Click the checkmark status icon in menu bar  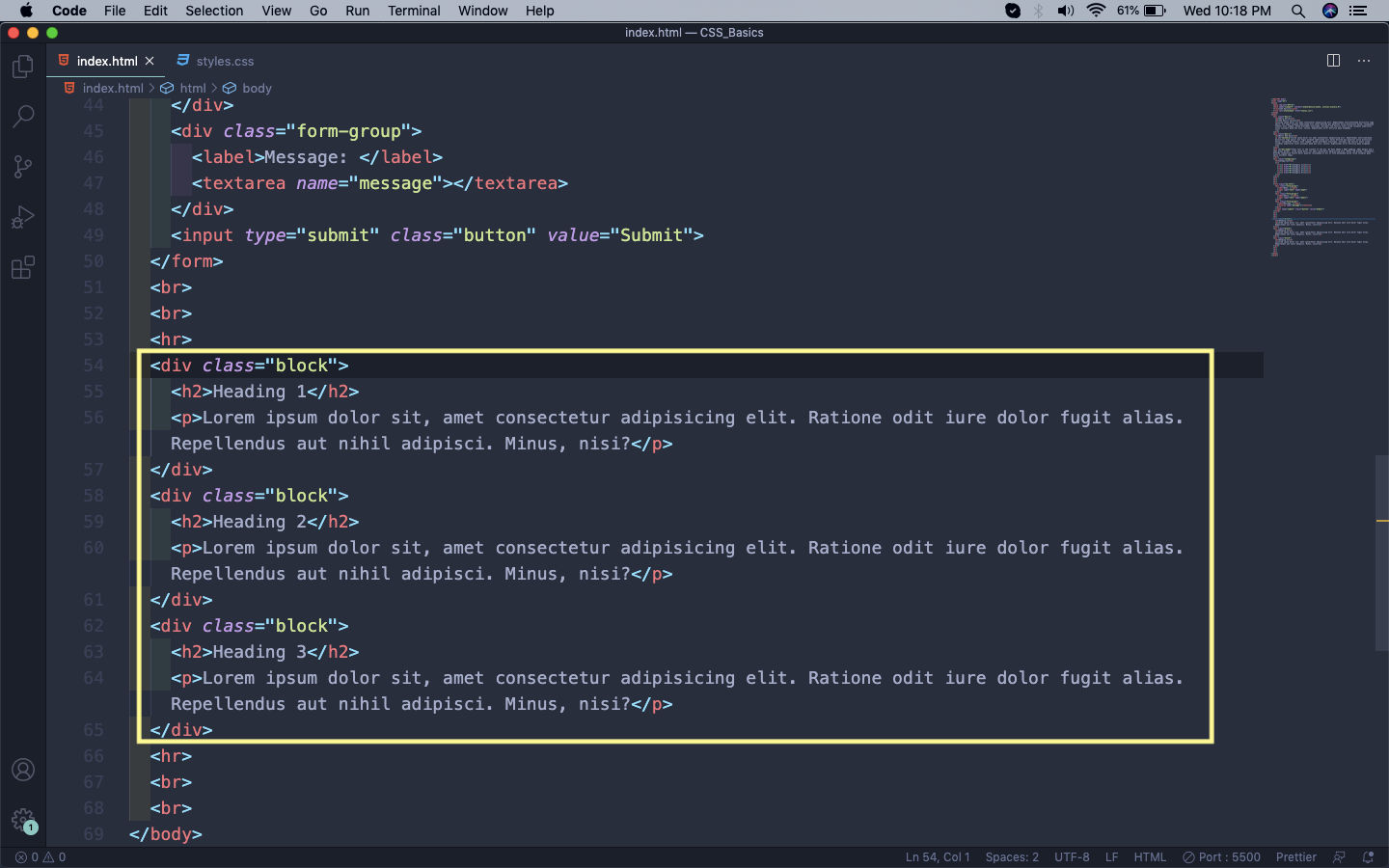pyautogui.click(x=1013, y=11)
